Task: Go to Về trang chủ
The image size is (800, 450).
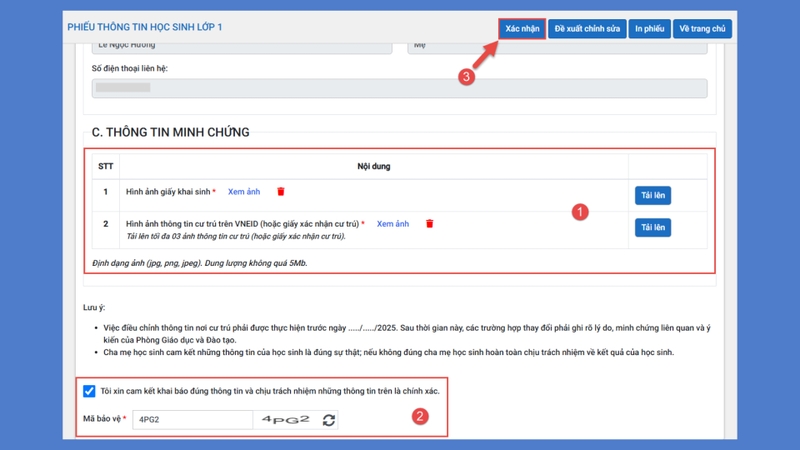Action: [702, 29]
